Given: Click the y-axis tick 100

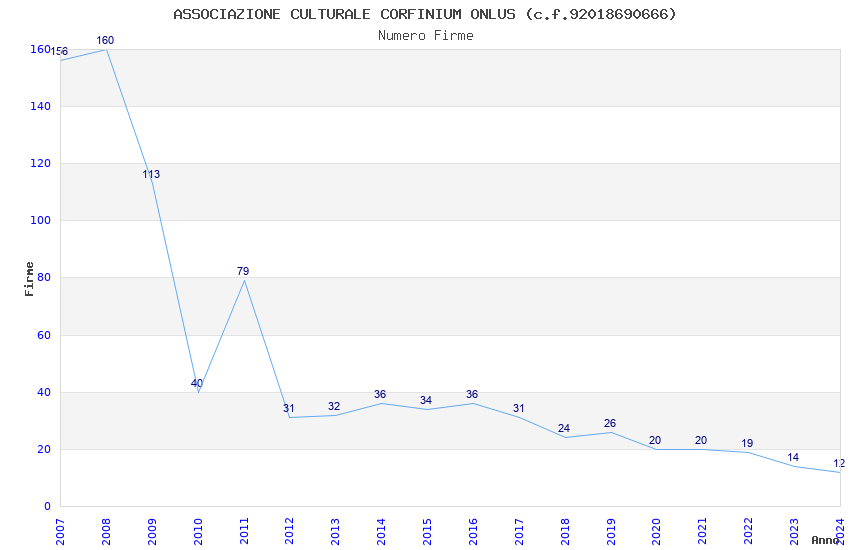Looking at the screenshot, I should pos(41,221).
